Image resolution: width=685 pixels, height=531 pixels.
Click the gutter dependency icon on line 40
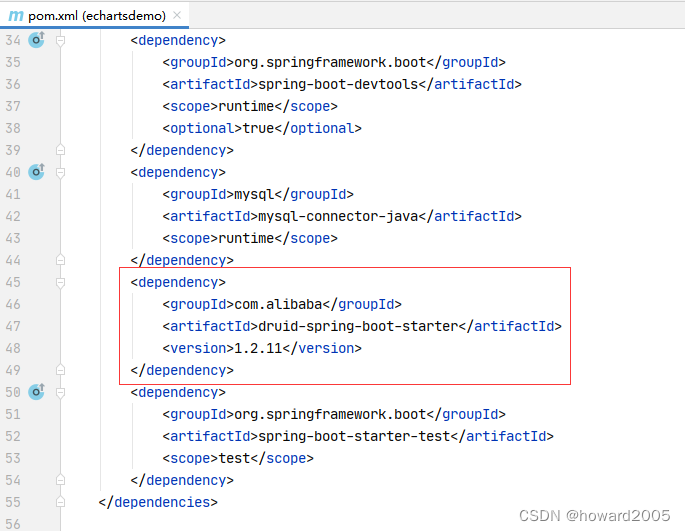click(x=37, y=172)
